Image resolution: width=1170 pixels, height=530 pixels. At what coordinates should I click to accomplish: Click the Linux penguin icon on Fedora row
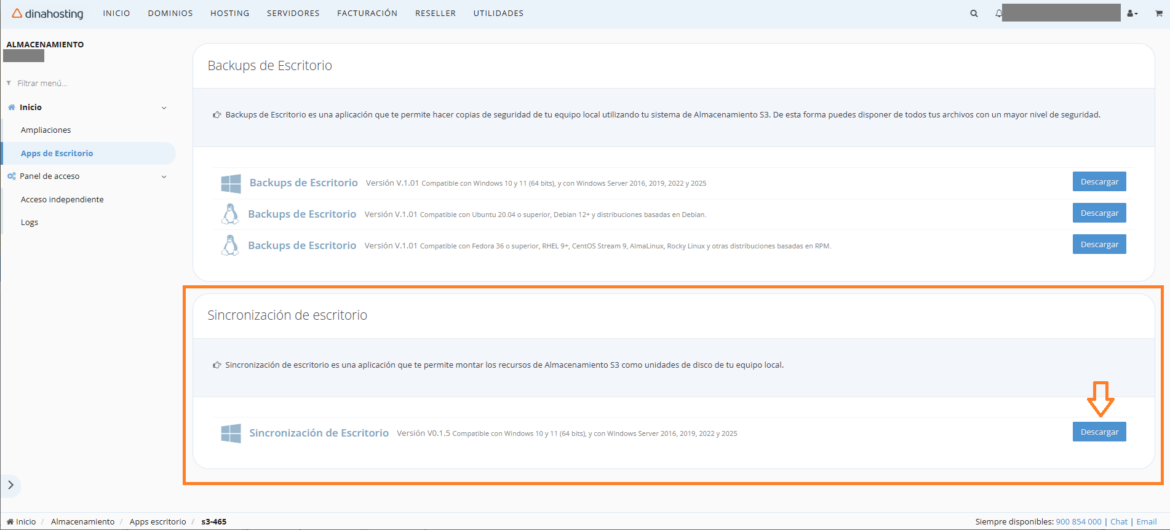click(x=230, y=245)
